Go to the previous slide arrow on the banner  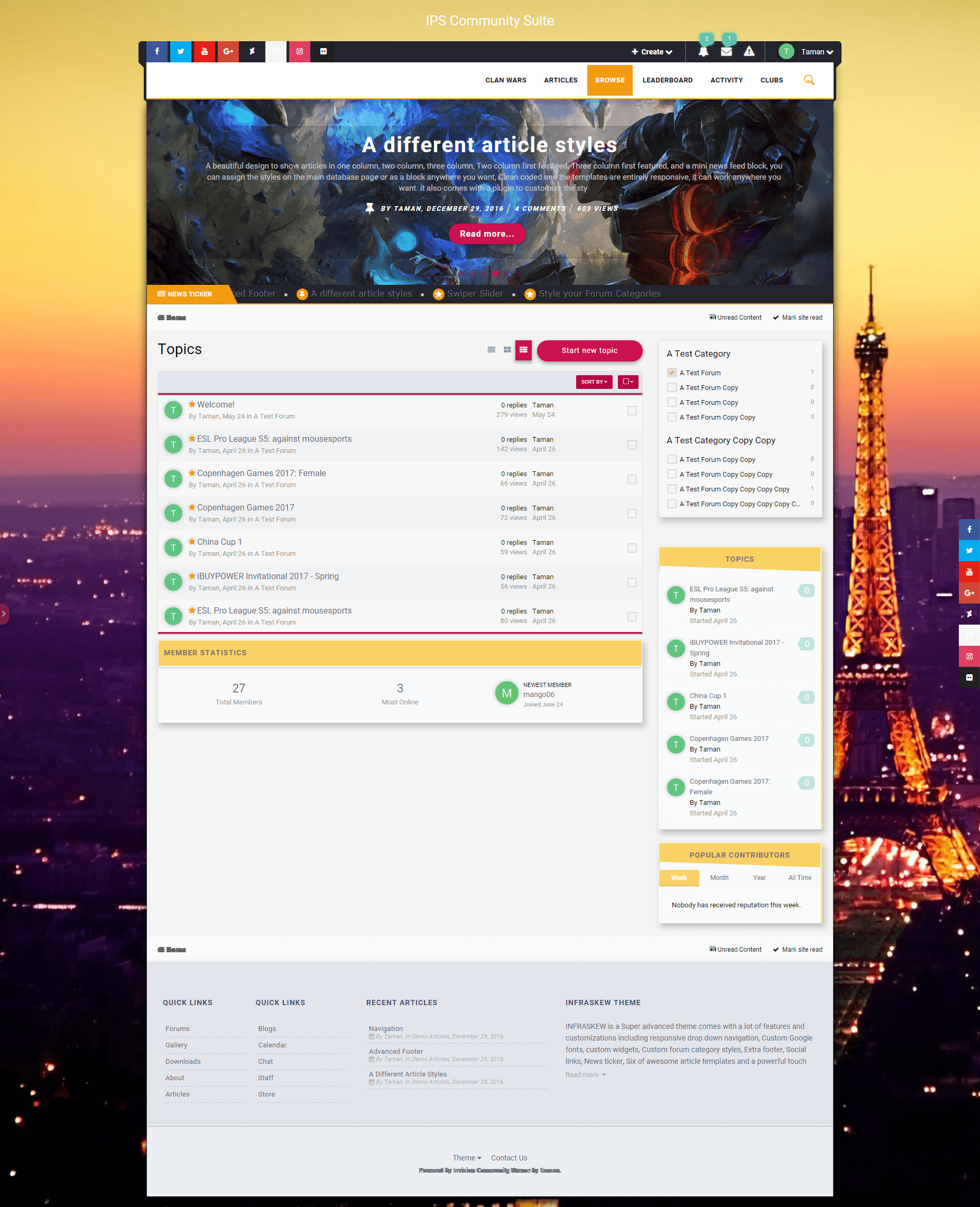pyautogui.click(x=180, y=186)
